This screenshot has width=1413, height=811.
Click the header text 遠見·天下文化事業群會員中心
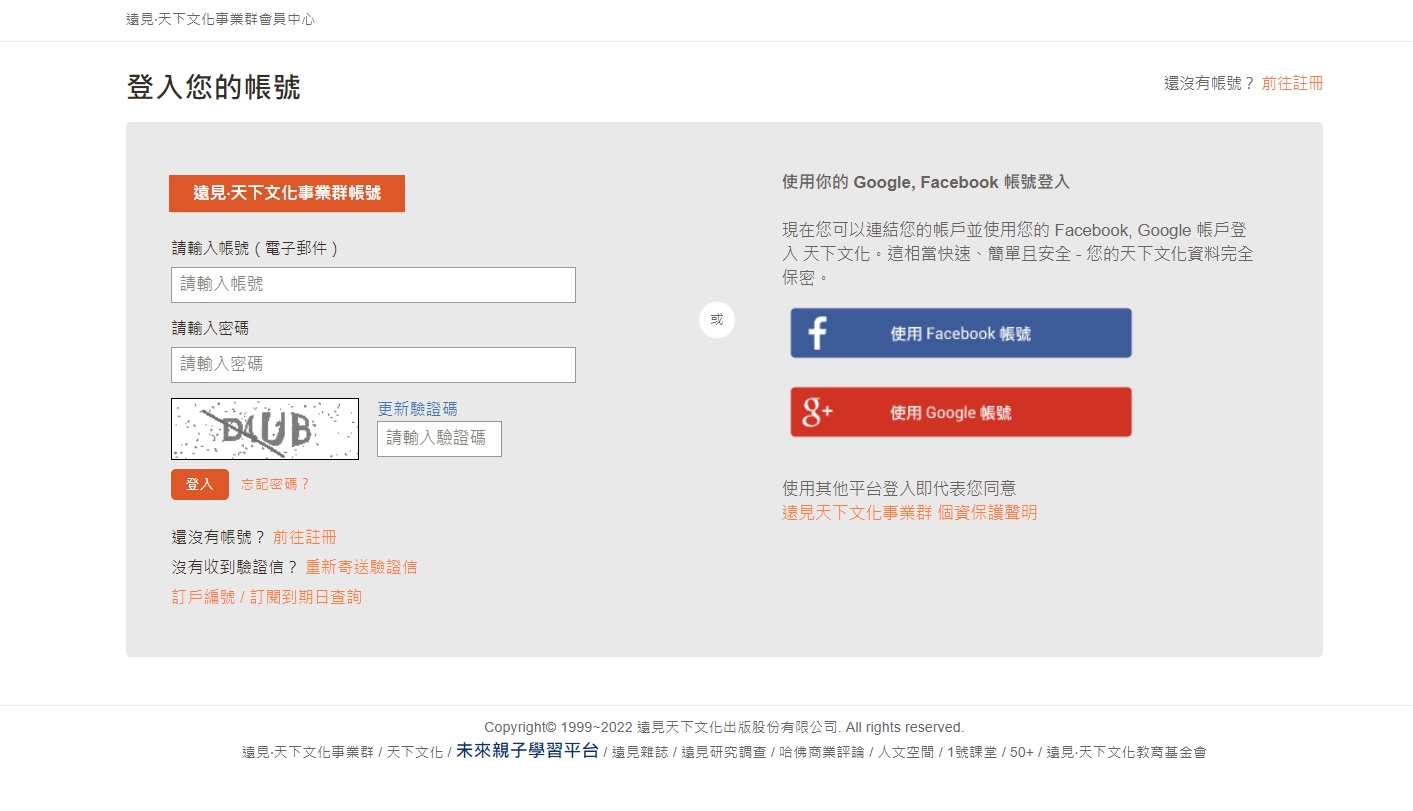coord(220,19)
